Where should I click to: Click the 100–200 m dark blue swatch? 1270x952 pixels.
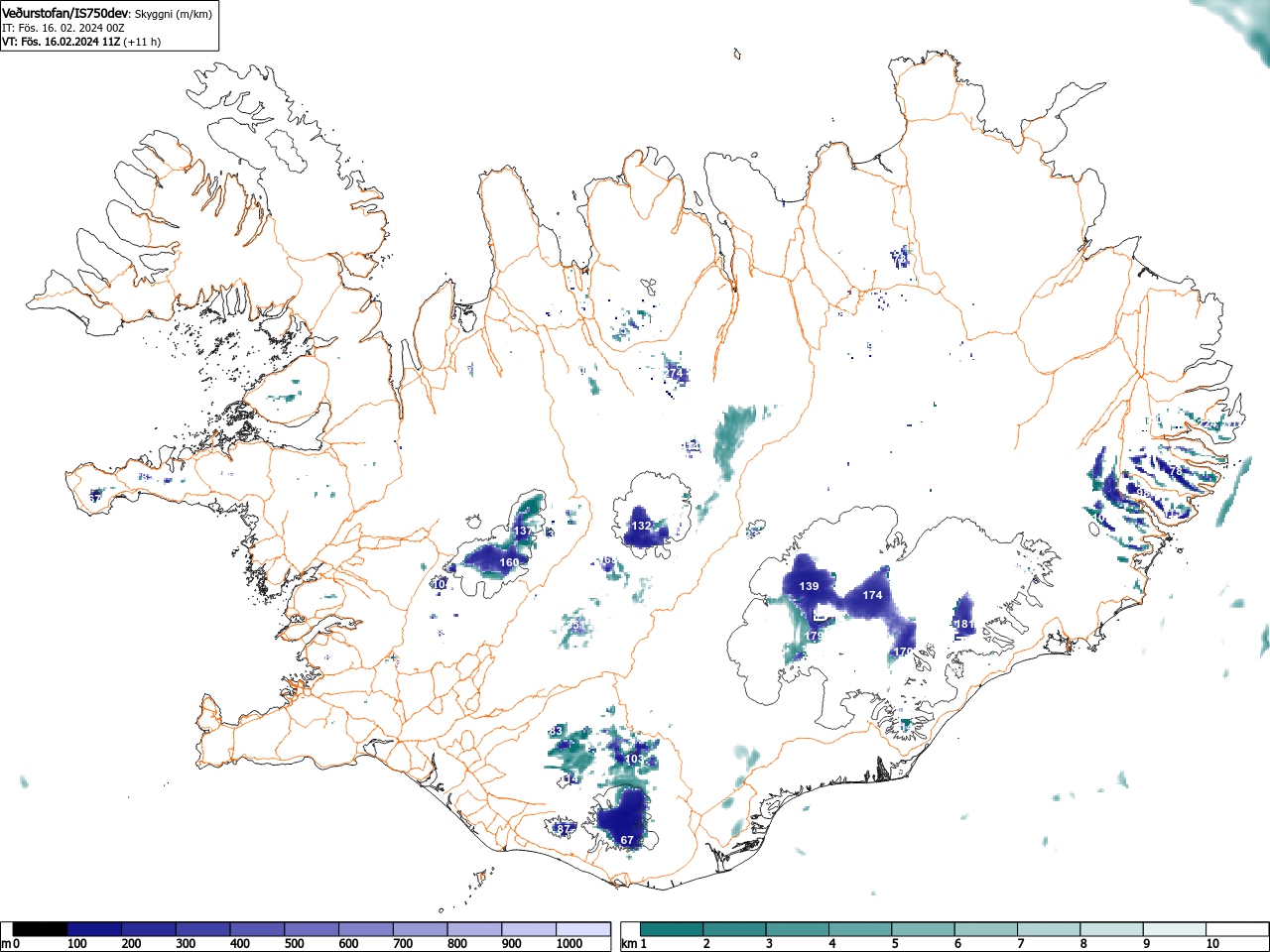coord(95,929)
